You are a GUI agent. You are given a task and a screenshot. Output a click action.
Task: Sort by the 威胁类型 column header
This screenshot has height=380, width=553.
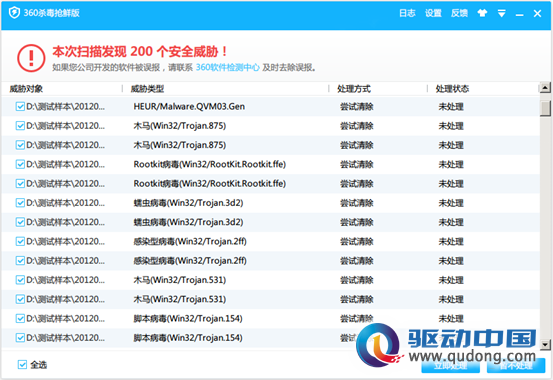point(147,89)
